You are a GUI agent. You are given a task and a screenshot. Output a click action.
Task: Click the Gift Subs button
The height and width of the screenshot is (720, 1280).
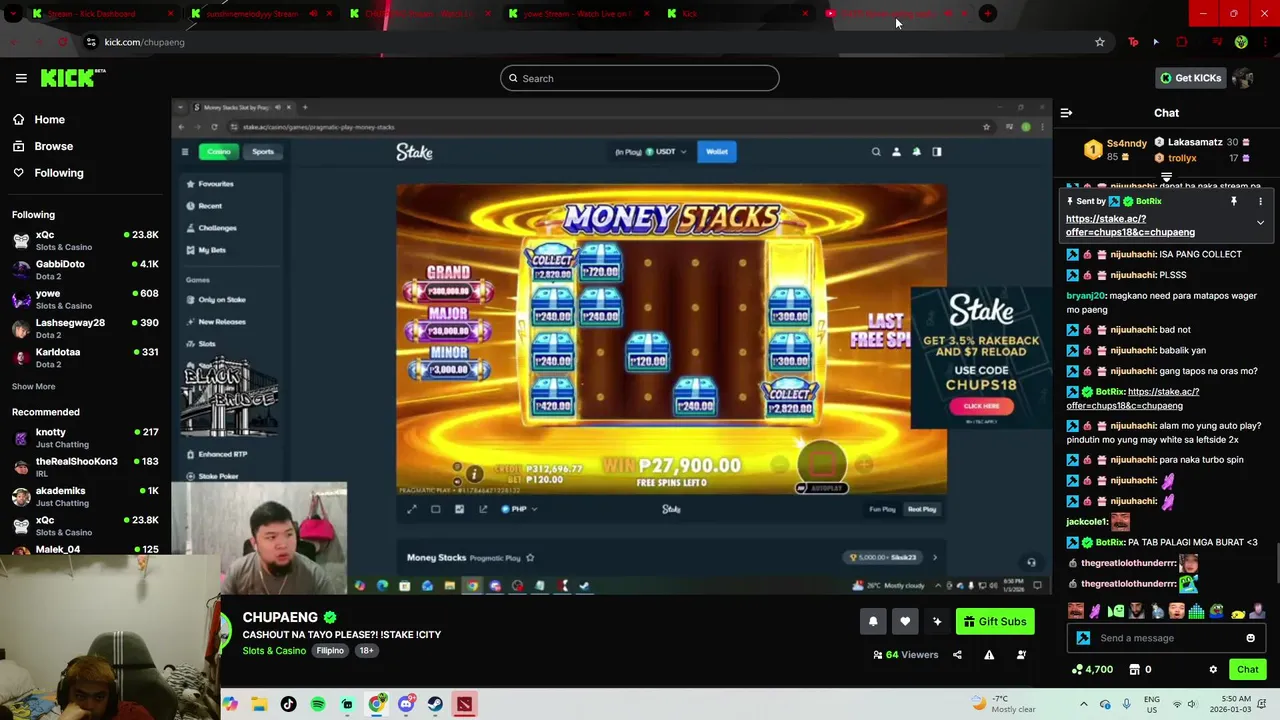[x=995, y=622]
